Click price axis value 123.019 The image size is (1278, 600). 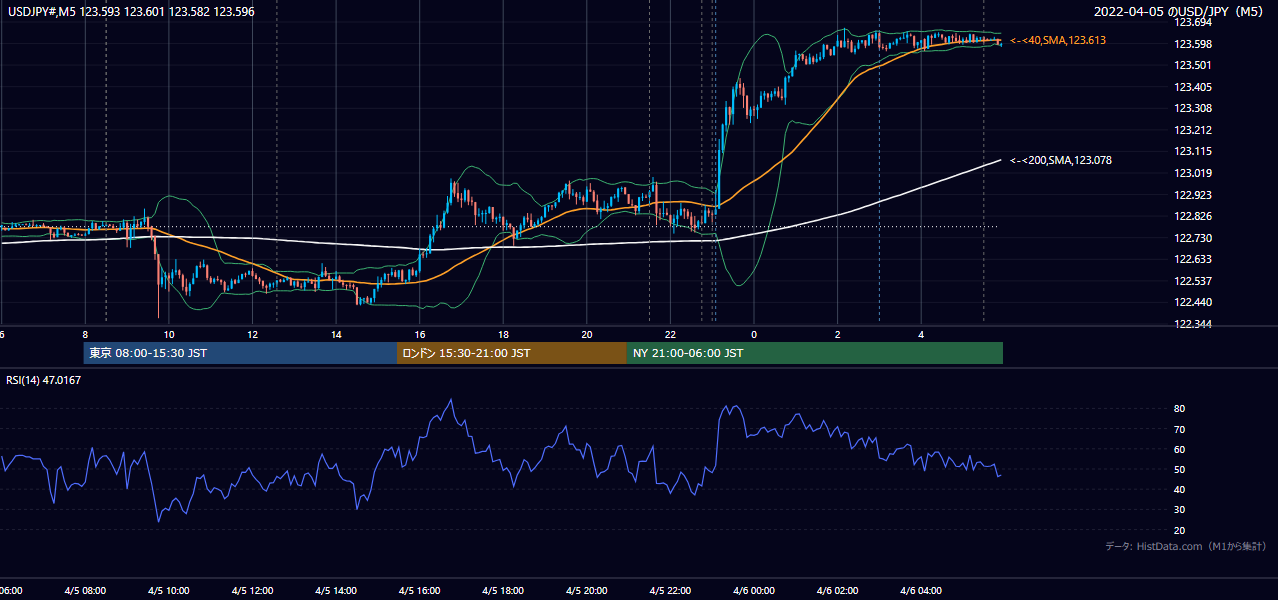1191,173
